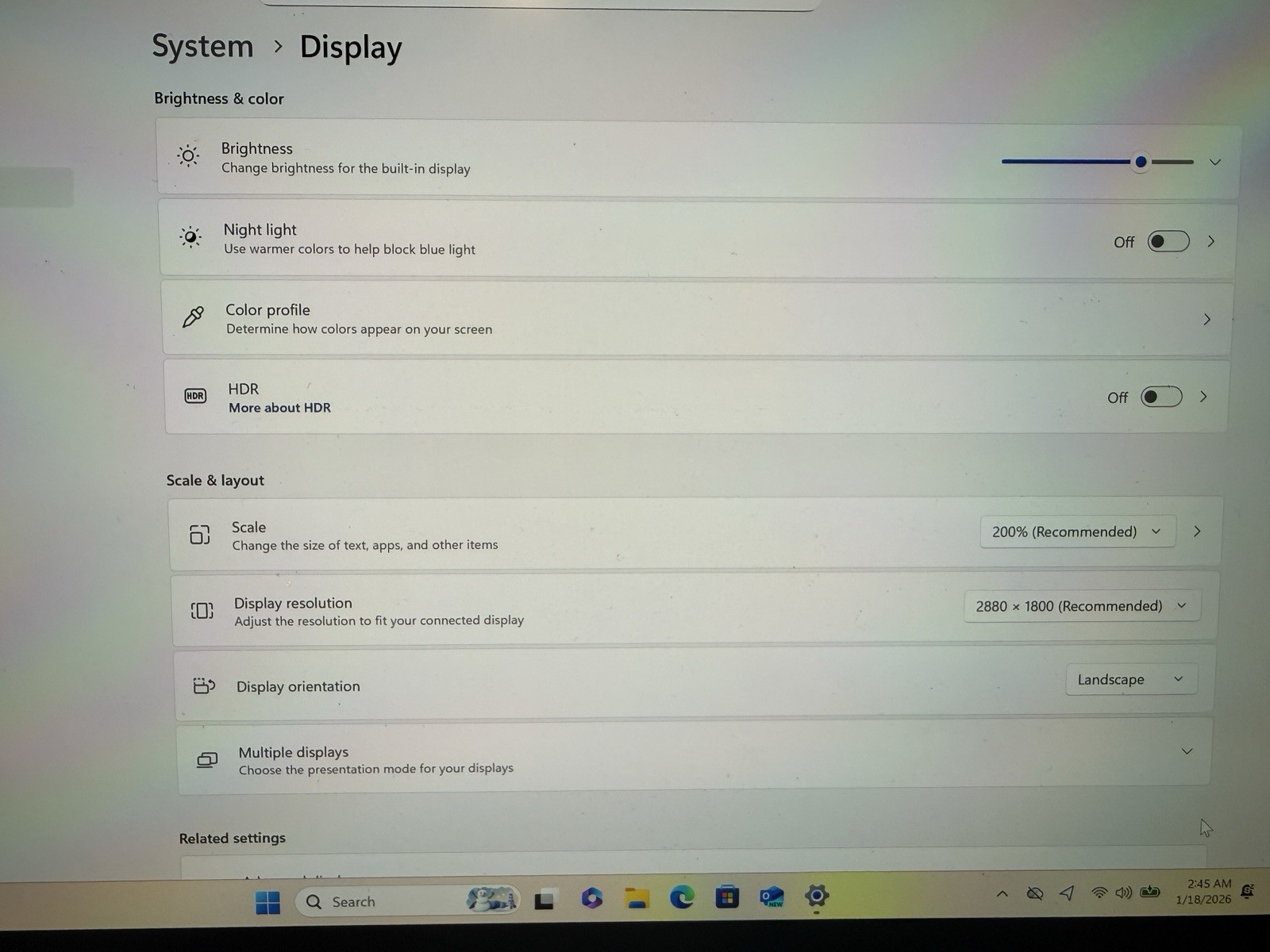Click the Display orientation icon

click(x=204, y=685)
